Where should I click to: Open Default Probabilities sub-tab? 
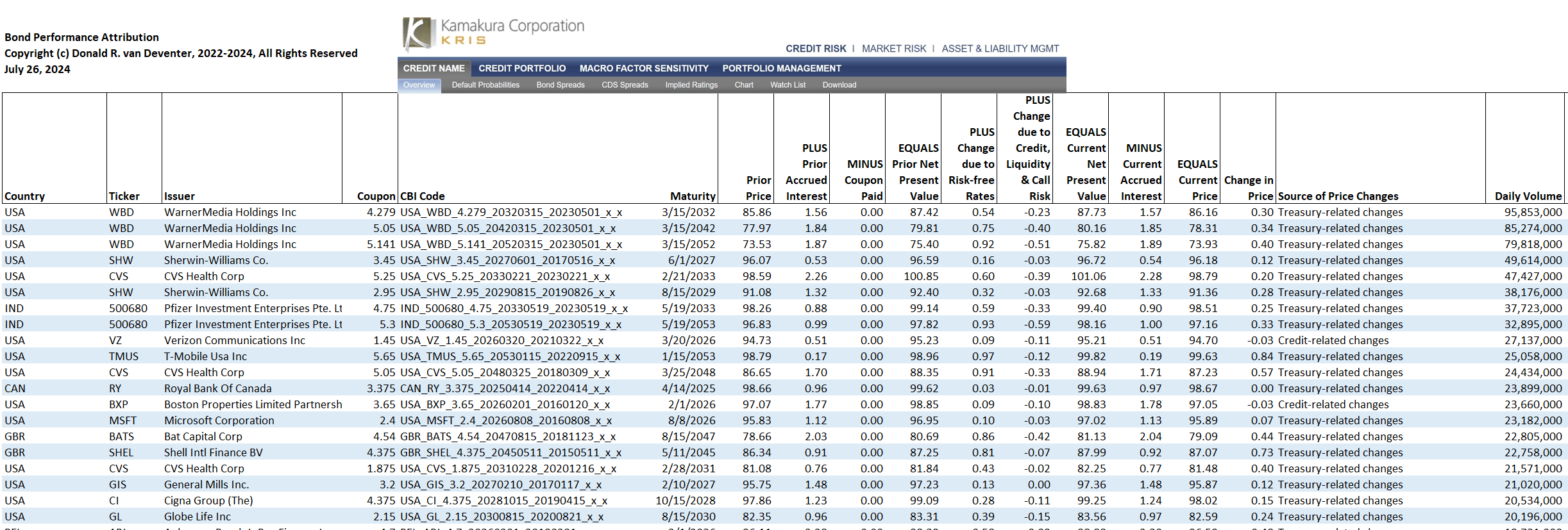[485, 85]
